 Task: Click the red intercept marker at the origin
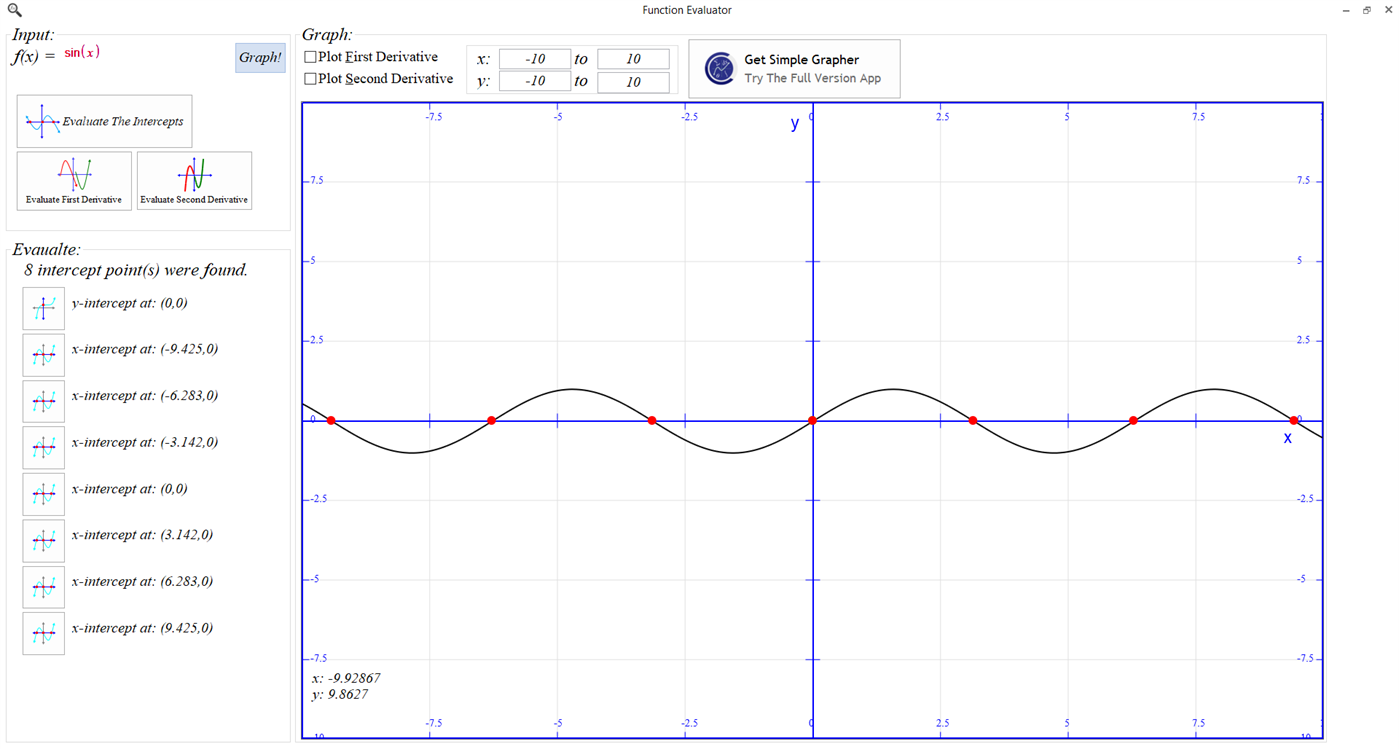[812, 420]
